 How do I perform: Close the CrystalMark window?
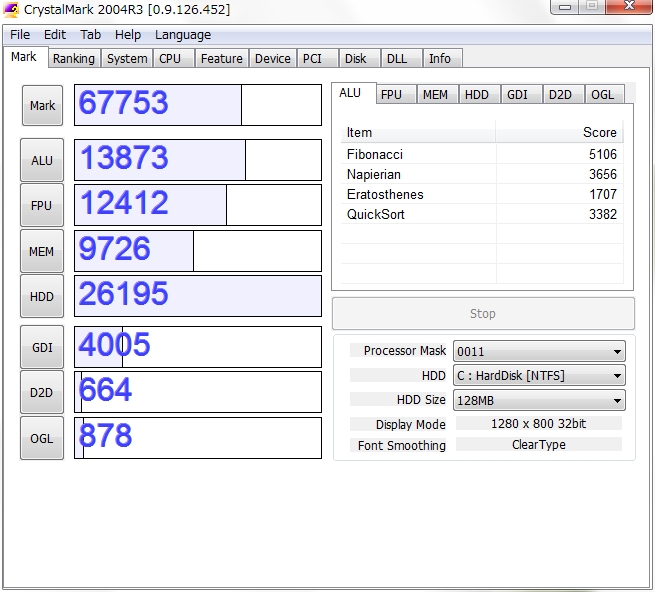(x=629, y=6)
